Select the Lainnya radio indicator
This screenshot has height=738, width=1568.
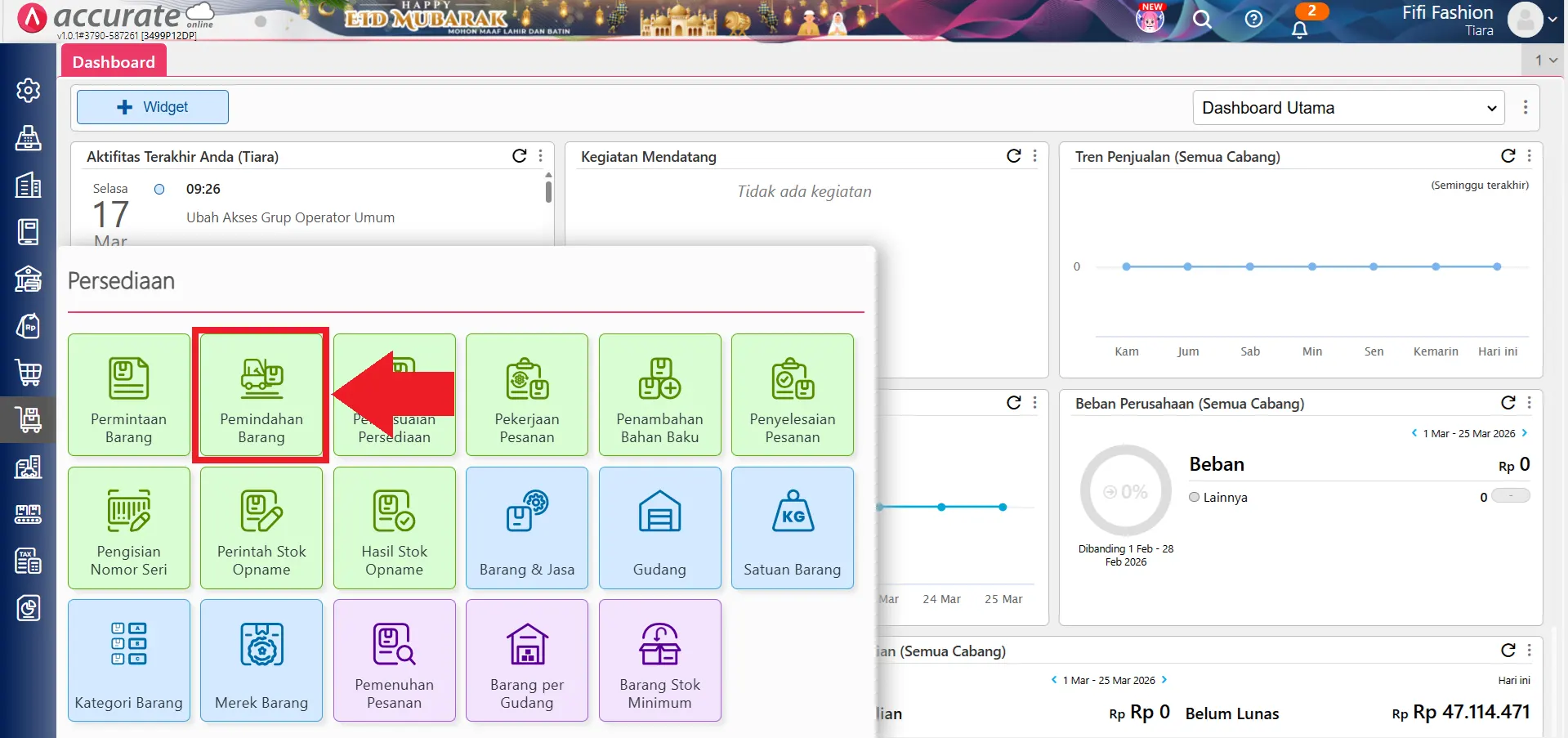(x=1195, y=497)
